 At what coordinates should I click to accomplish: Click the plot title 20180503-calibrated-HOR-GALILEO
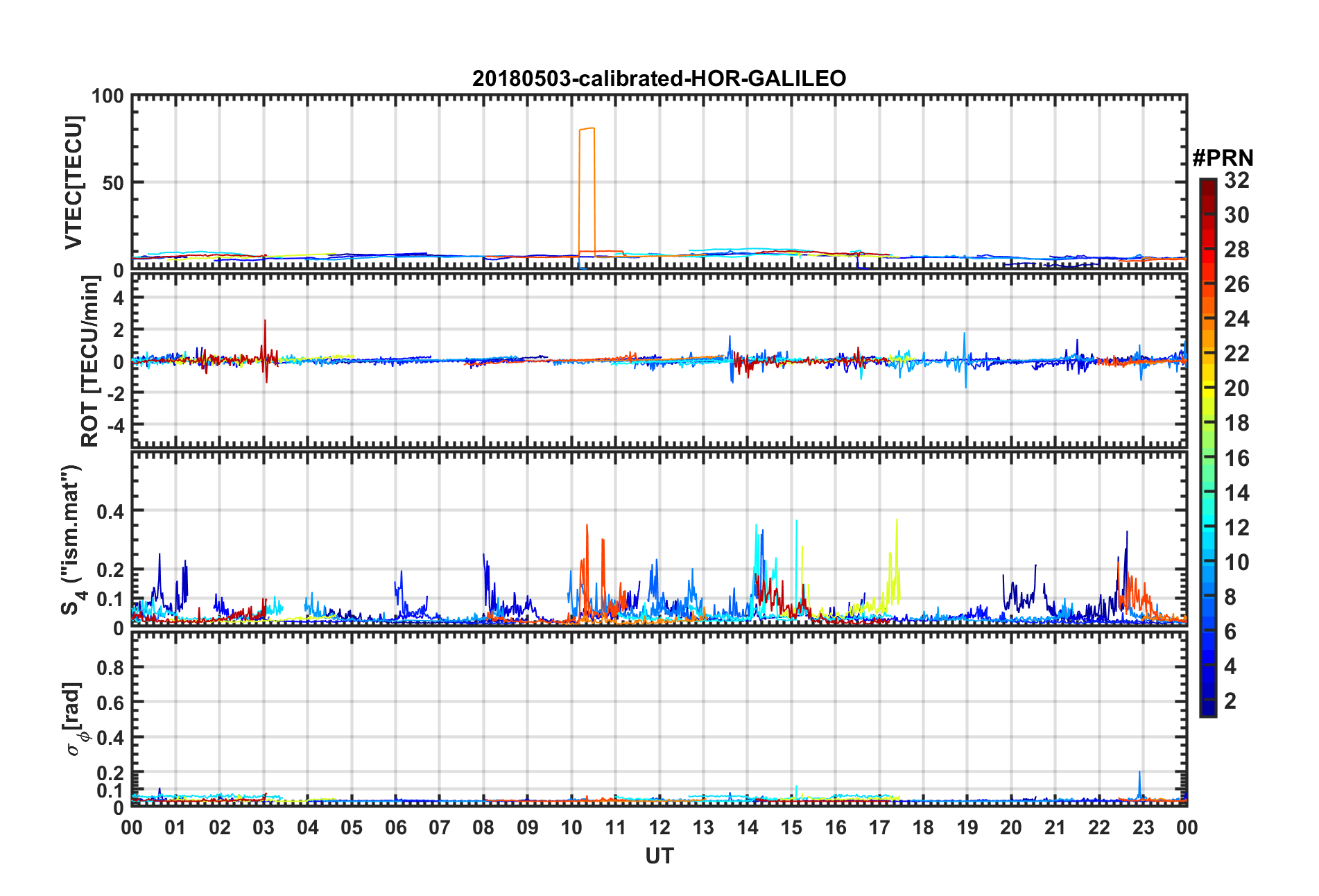(659, 78)
